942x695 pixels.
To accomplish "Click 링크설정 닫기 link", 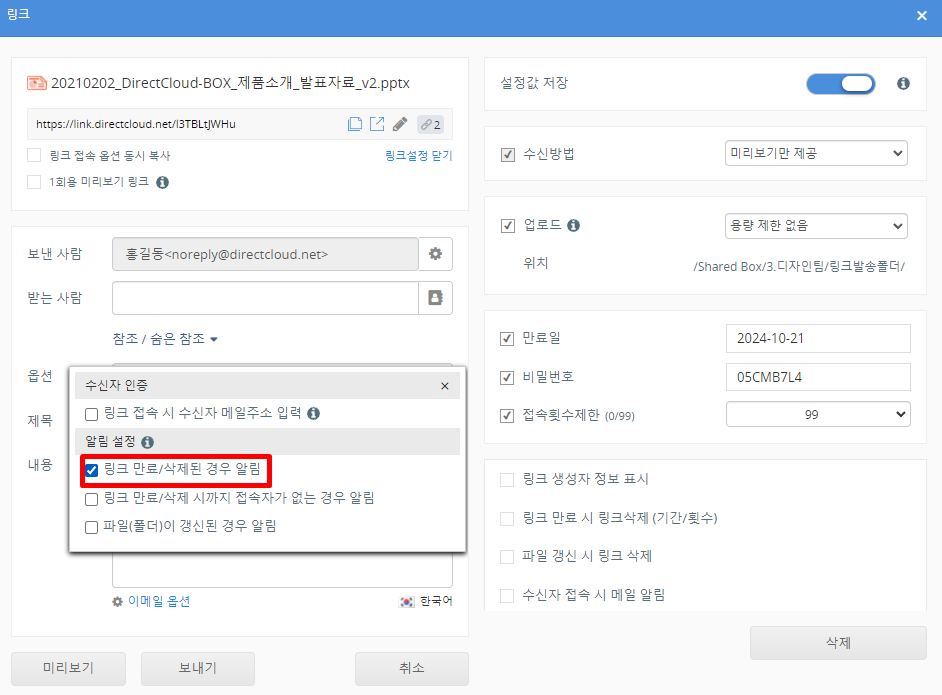I will click(418, 156).
